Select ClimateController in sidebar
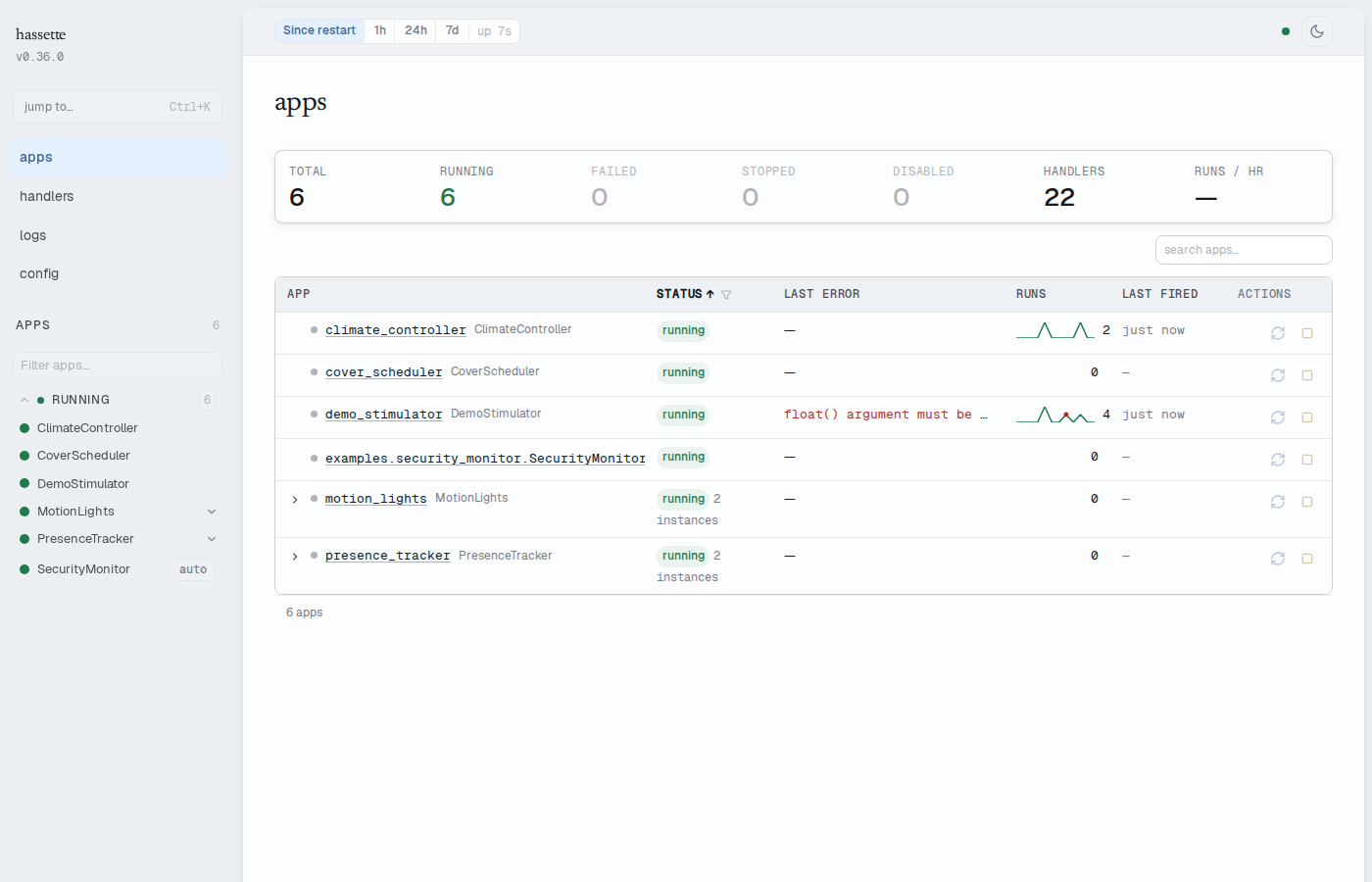 click(x=87, y=428)
